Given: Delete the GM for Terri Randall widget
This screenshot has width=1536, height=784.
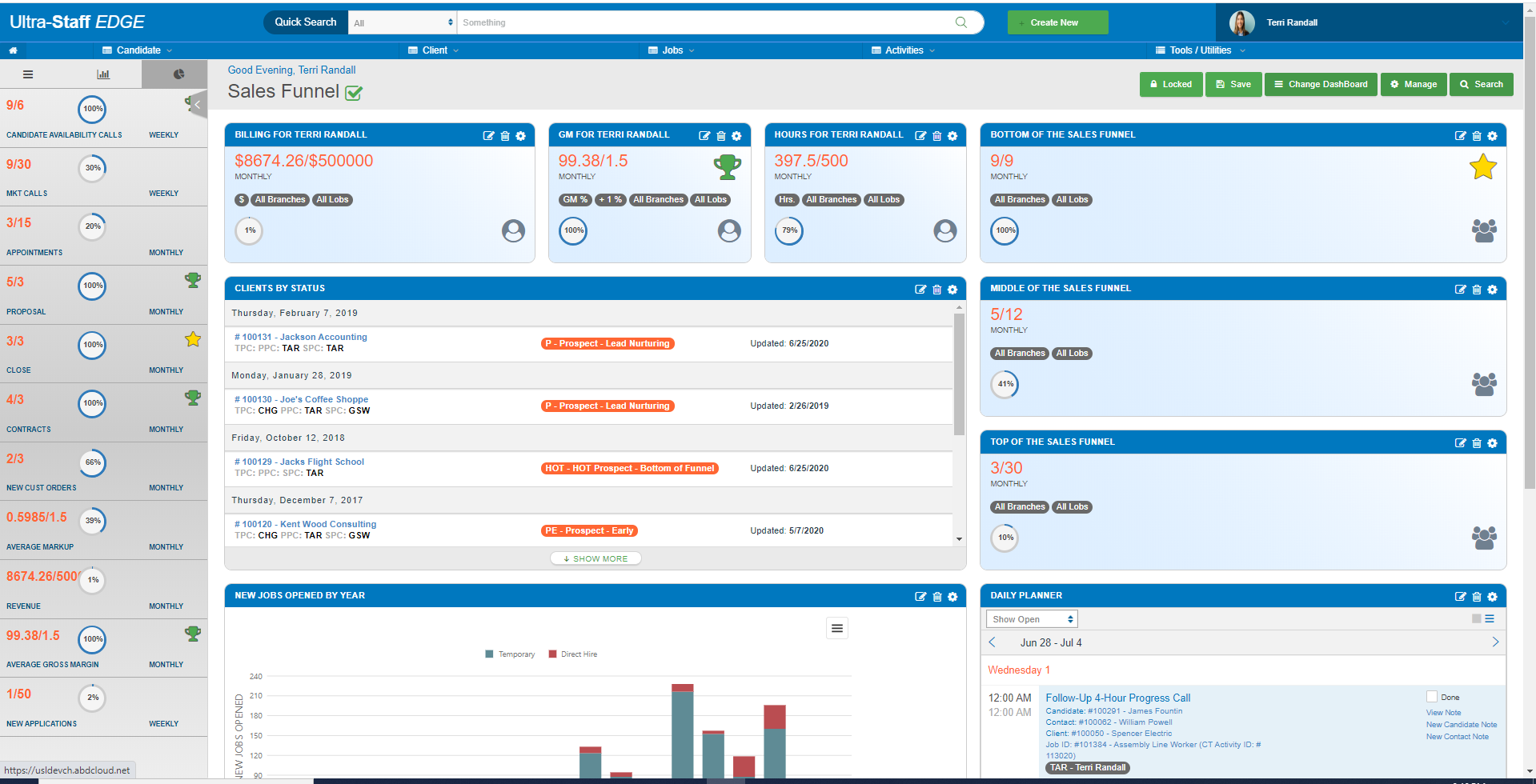Looking at the screenshot, I should coord(720,136).
